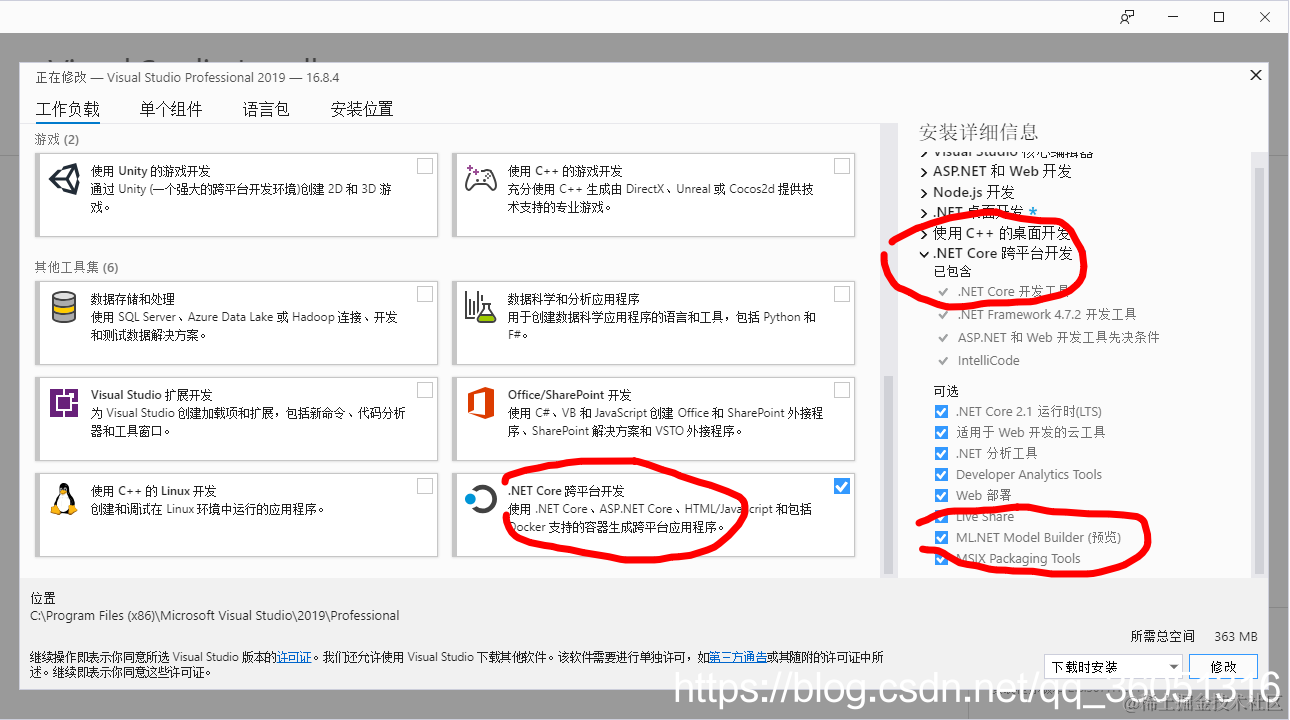
Task: Click the Unity game development icon
Action: click(x=64, y=180)
